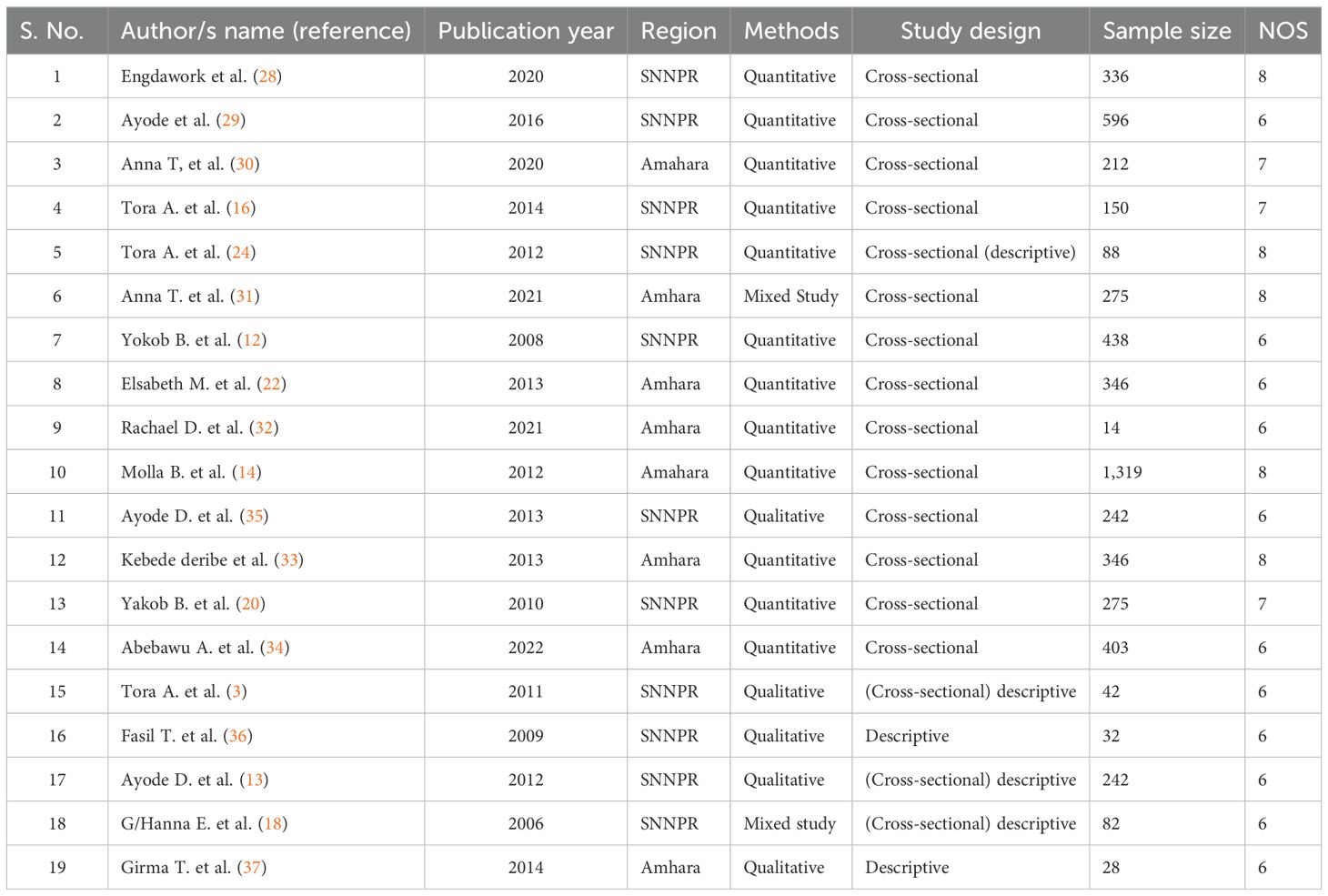The width and height of the screenshot is (1328, 896).
Task: Click serial number '19' cell
Action: point(56,868)
